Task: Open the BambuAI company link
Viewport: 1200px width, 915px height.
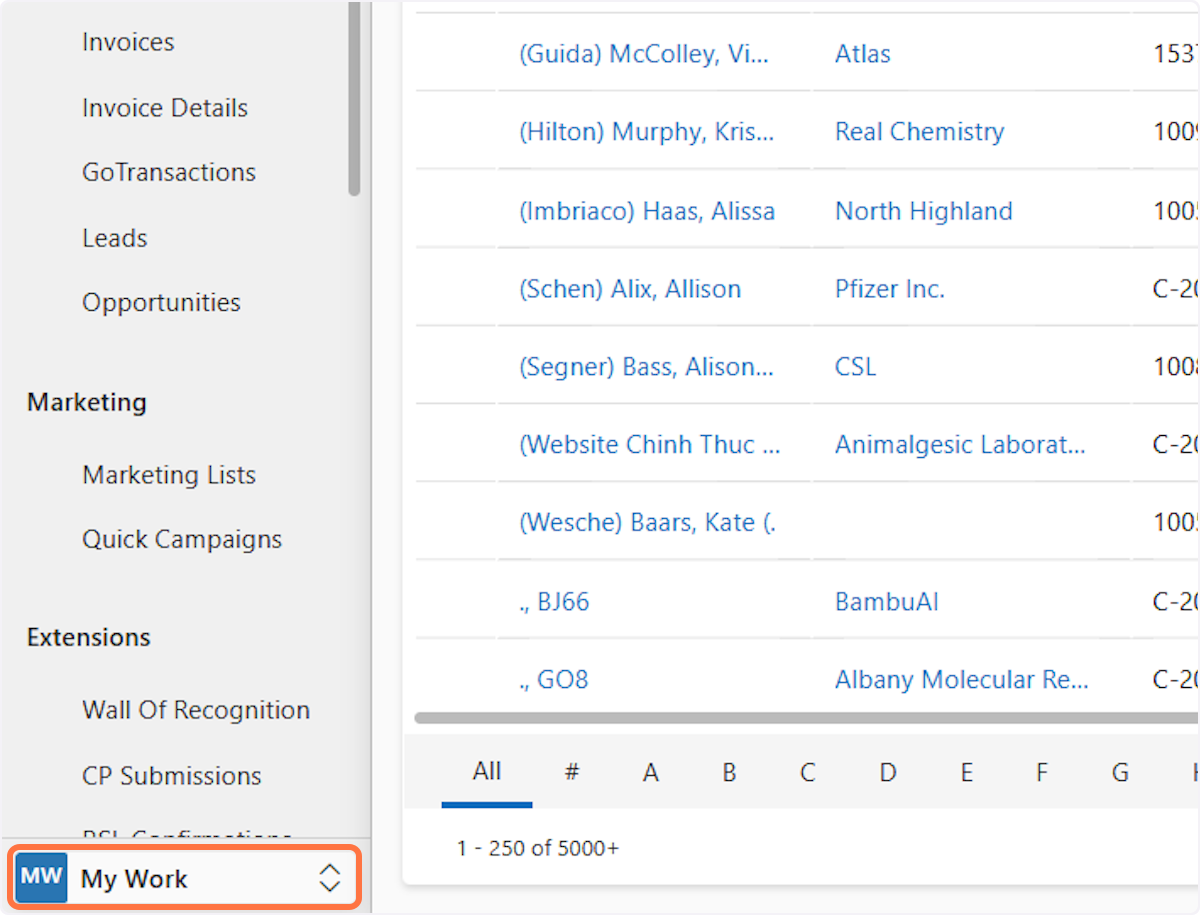Action: coord(886,602)
